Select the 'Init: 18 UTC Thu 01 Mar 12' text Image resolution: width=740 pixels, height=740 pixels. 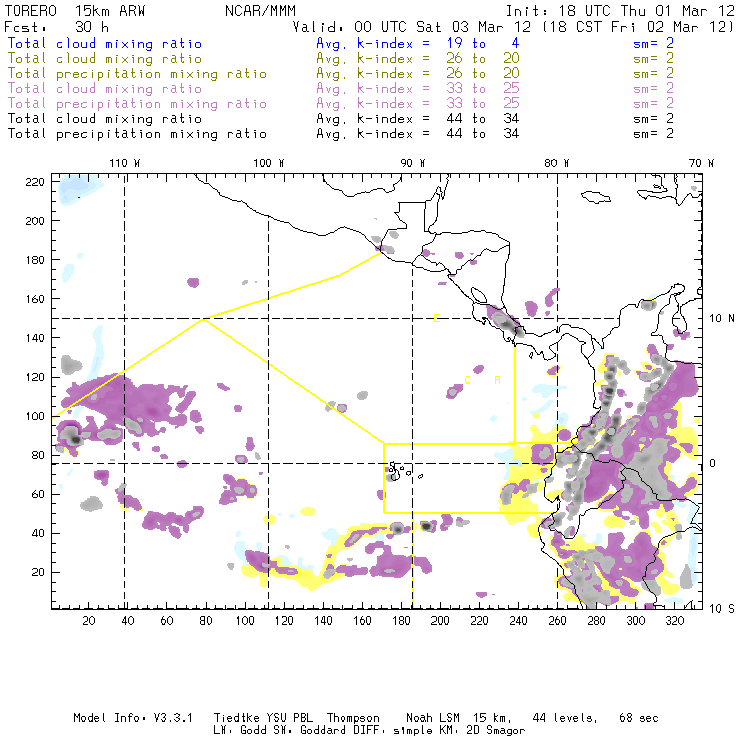pyautogui.click(x=620, y=10)
